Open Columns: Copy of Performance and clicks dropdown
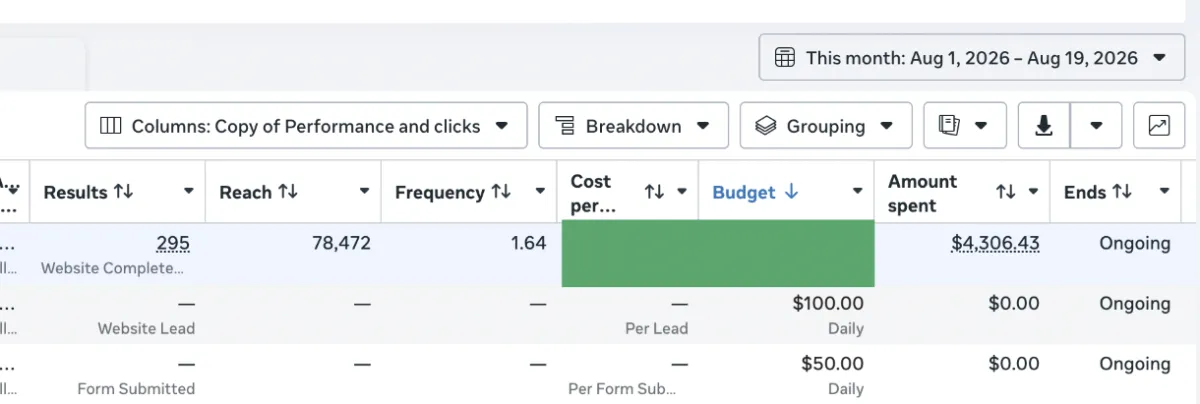 tap(306, 126)
